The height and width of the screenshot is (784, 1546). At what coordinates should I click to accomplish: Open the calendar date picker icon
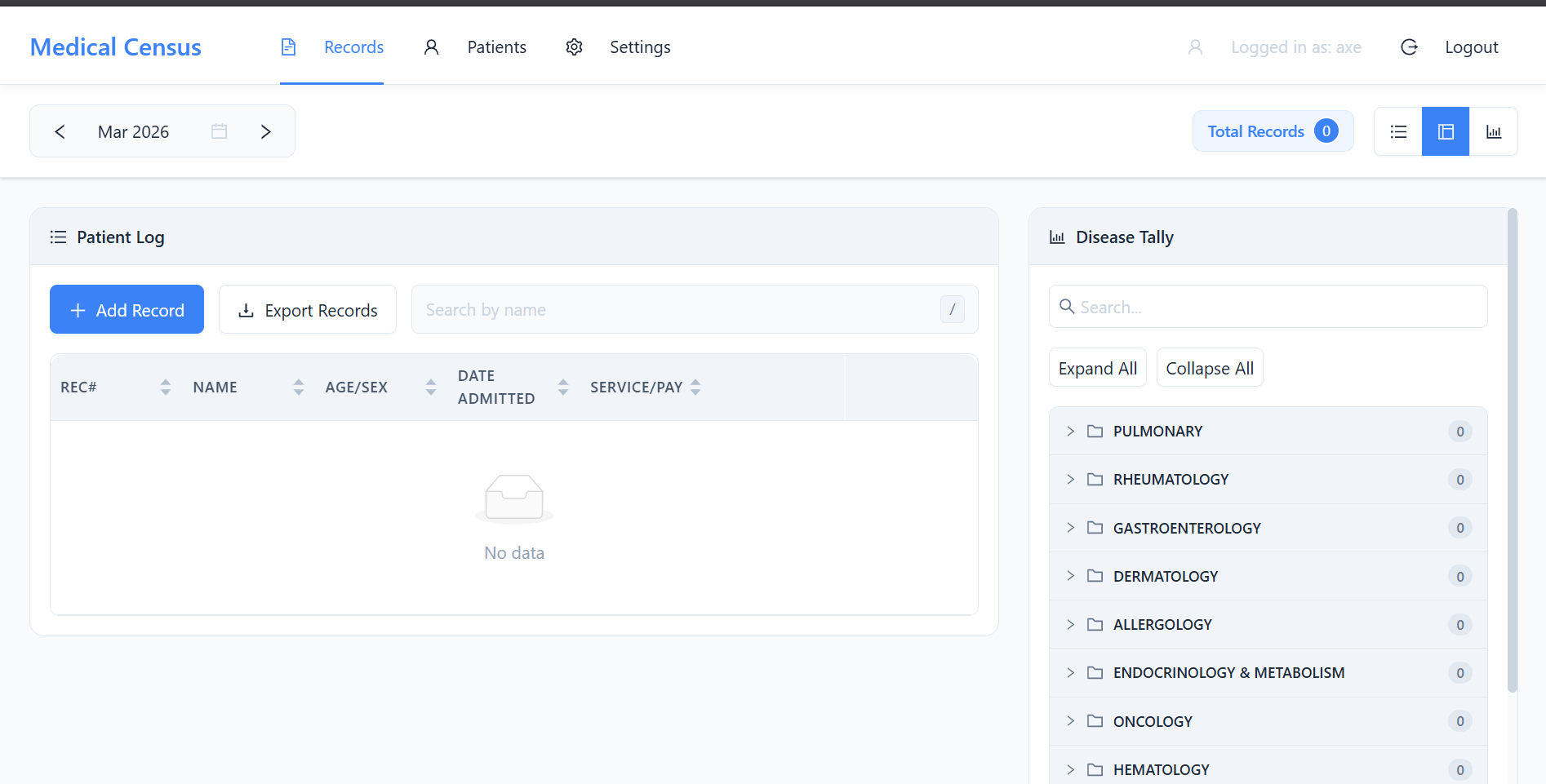[219, 131]
